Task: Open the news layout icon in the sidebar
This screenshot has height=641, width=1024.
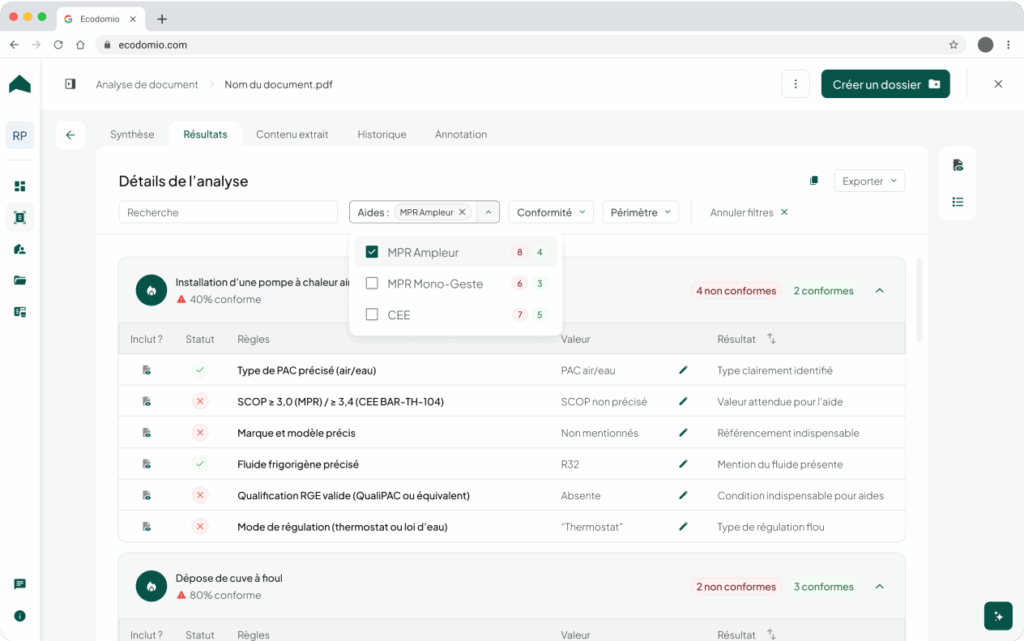Action: (x=20, y=312)
